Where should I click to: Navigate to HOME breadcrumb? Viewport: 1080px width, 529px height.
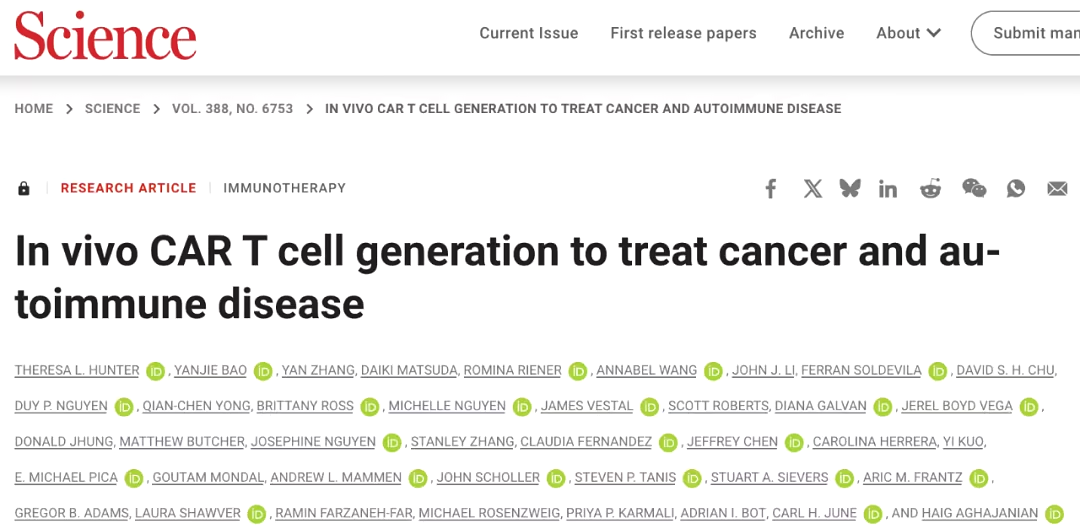[34, 109]
